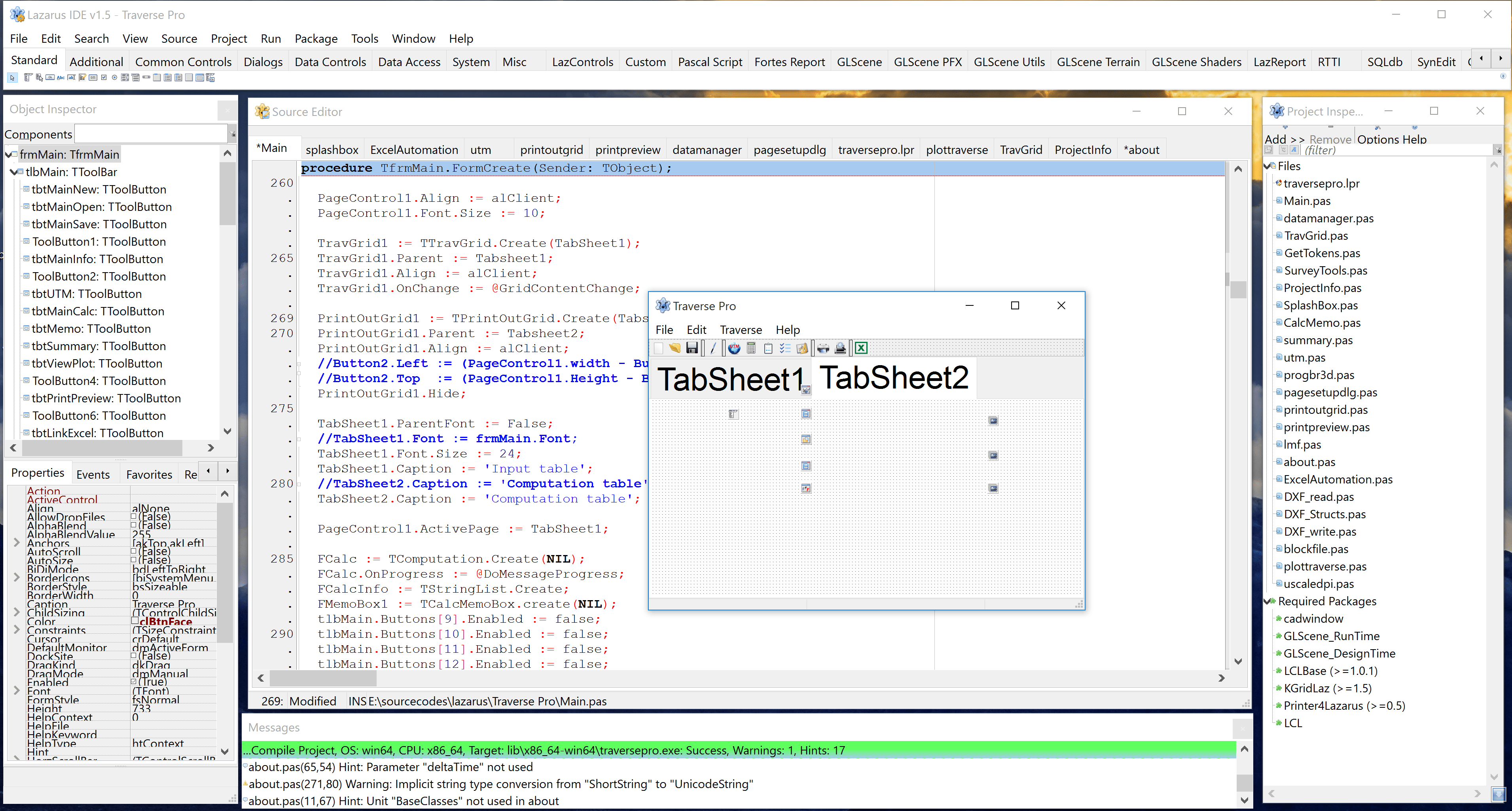Click the Components filter input field

151,134
